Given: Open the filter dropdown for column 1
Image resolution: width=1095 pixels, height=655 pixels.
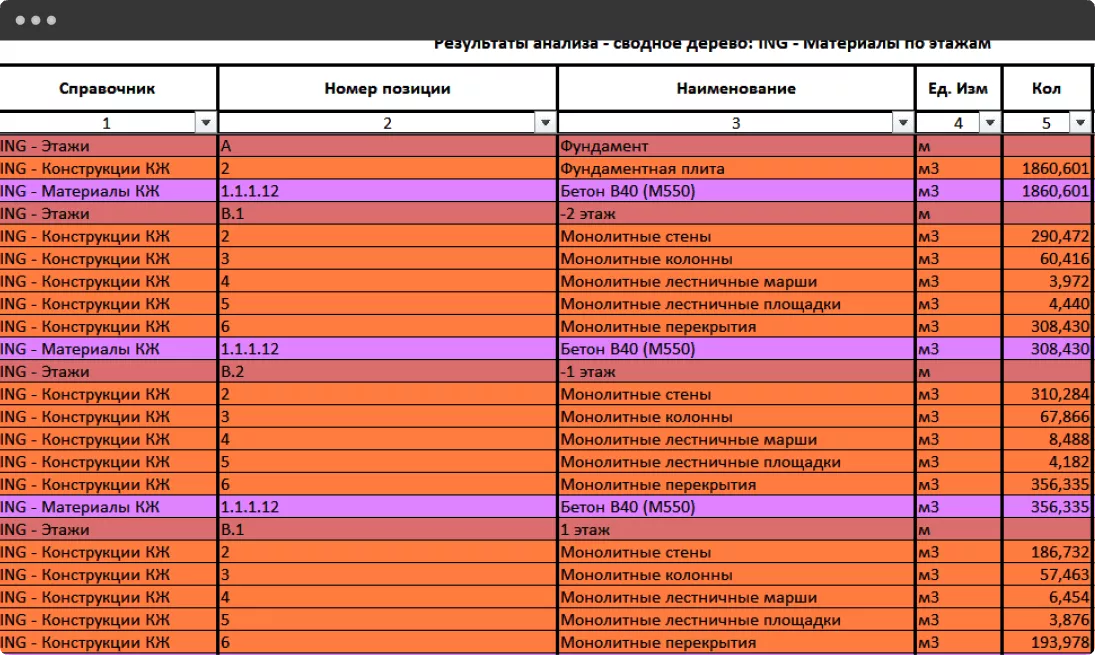Looking at the screenshot, I should 206,123.
